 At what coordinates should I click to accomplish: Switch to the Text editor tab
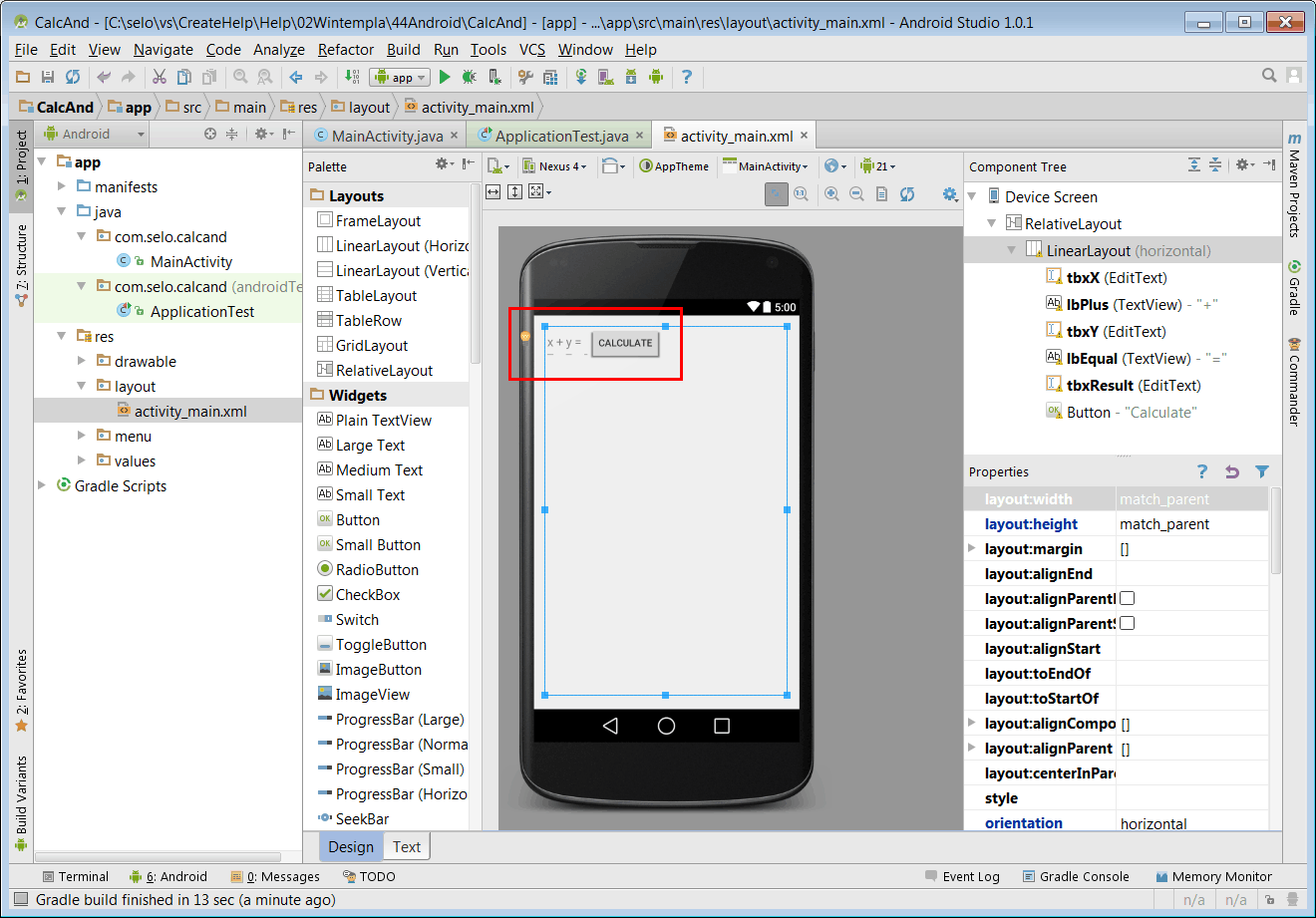pyautogui.click(x=407, y=846)
